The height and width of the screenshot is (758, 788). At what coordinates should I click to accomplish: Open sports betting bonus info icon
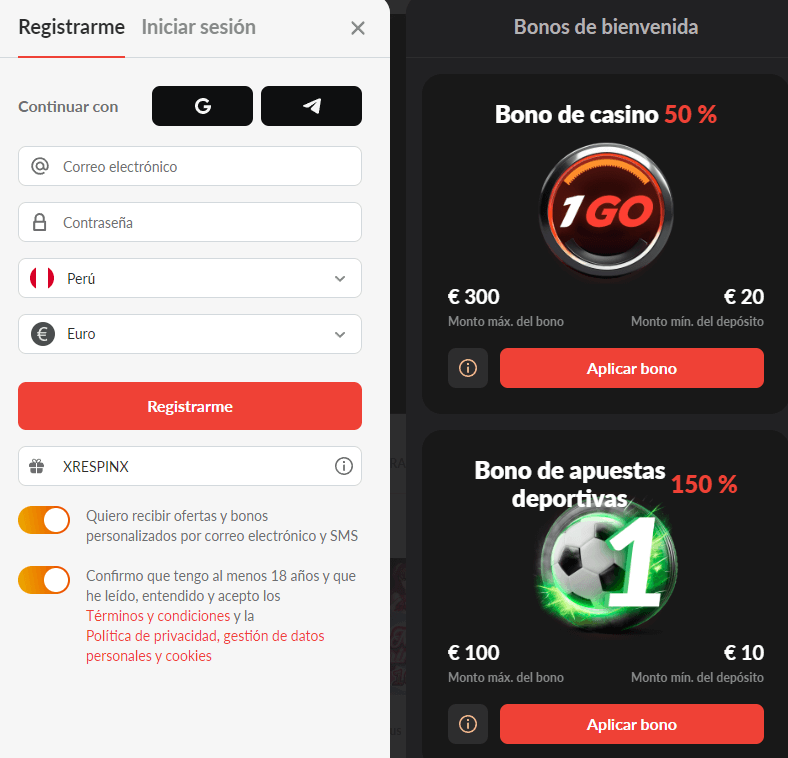[468, 724]
